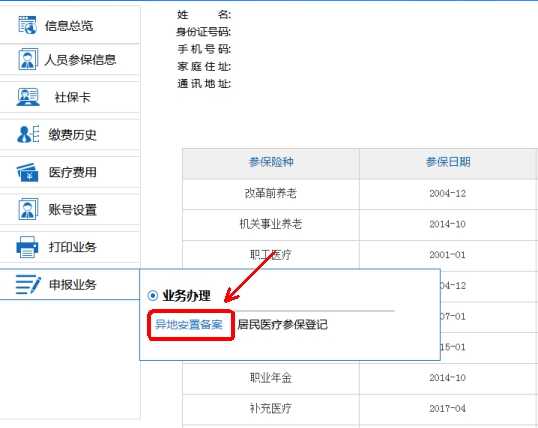The height and width of the screenshot is (428, 538).
Task: Select the 社保卡 card icon
Action: click(x=28, y=97)
